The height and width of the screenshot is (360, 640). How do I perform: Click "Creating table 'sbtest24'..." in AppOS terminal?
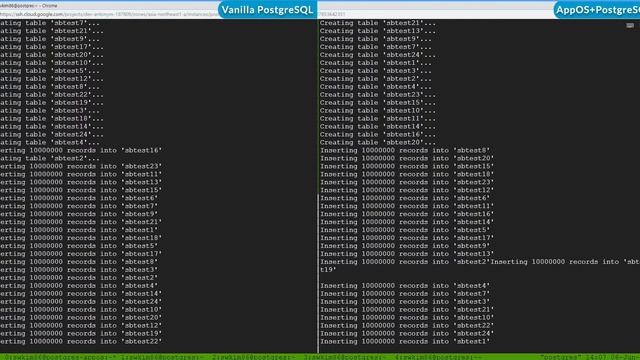(378, 55)
